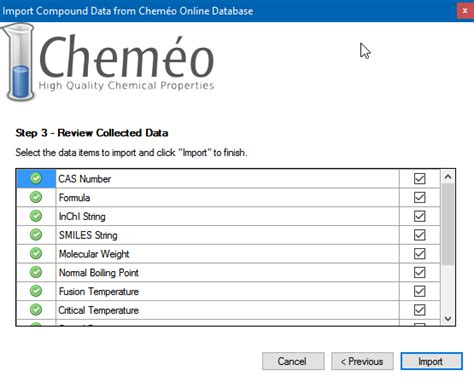Cancel the compound data import
Screen dimensions: 474x382
pos(293,361)
